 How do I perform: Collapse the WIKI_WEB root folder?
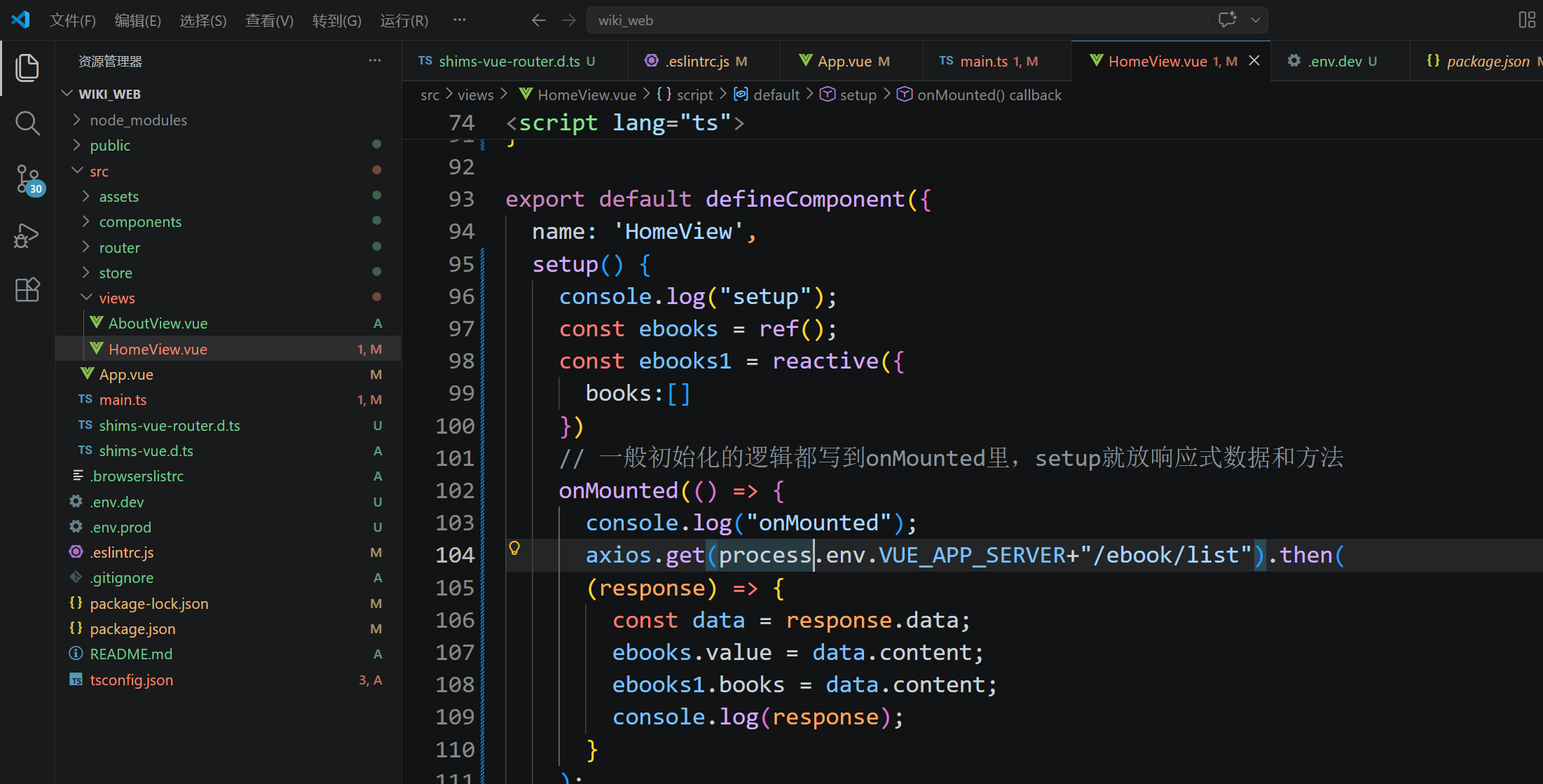[228, 94]
